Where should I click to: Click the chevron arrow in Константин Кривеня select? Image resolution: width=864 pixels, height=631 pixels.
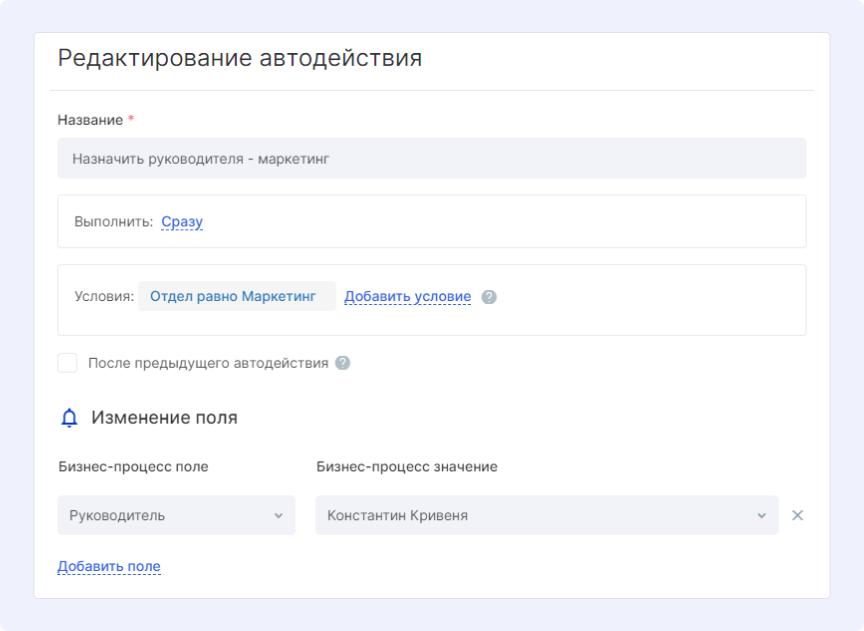pyautogui.click(x=761, y=516)
